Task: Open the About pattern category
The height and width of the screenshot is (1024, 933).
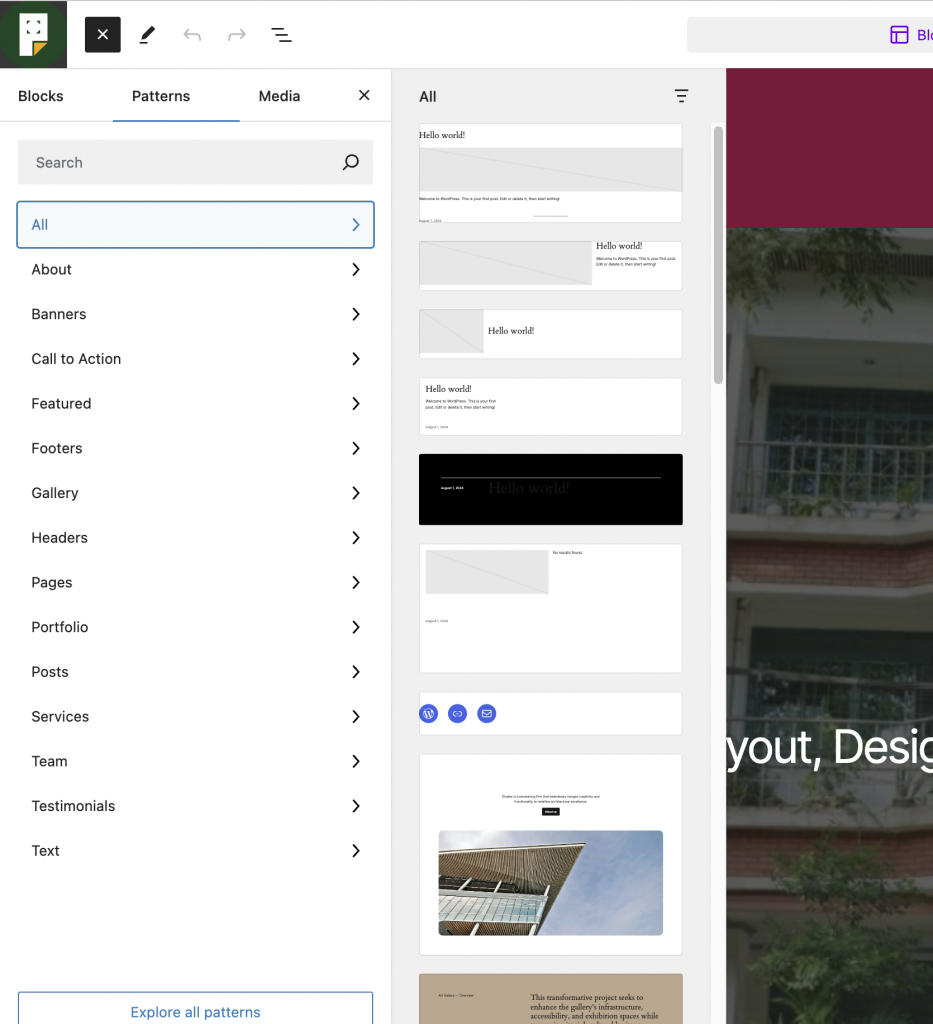Action: point(195,270)
